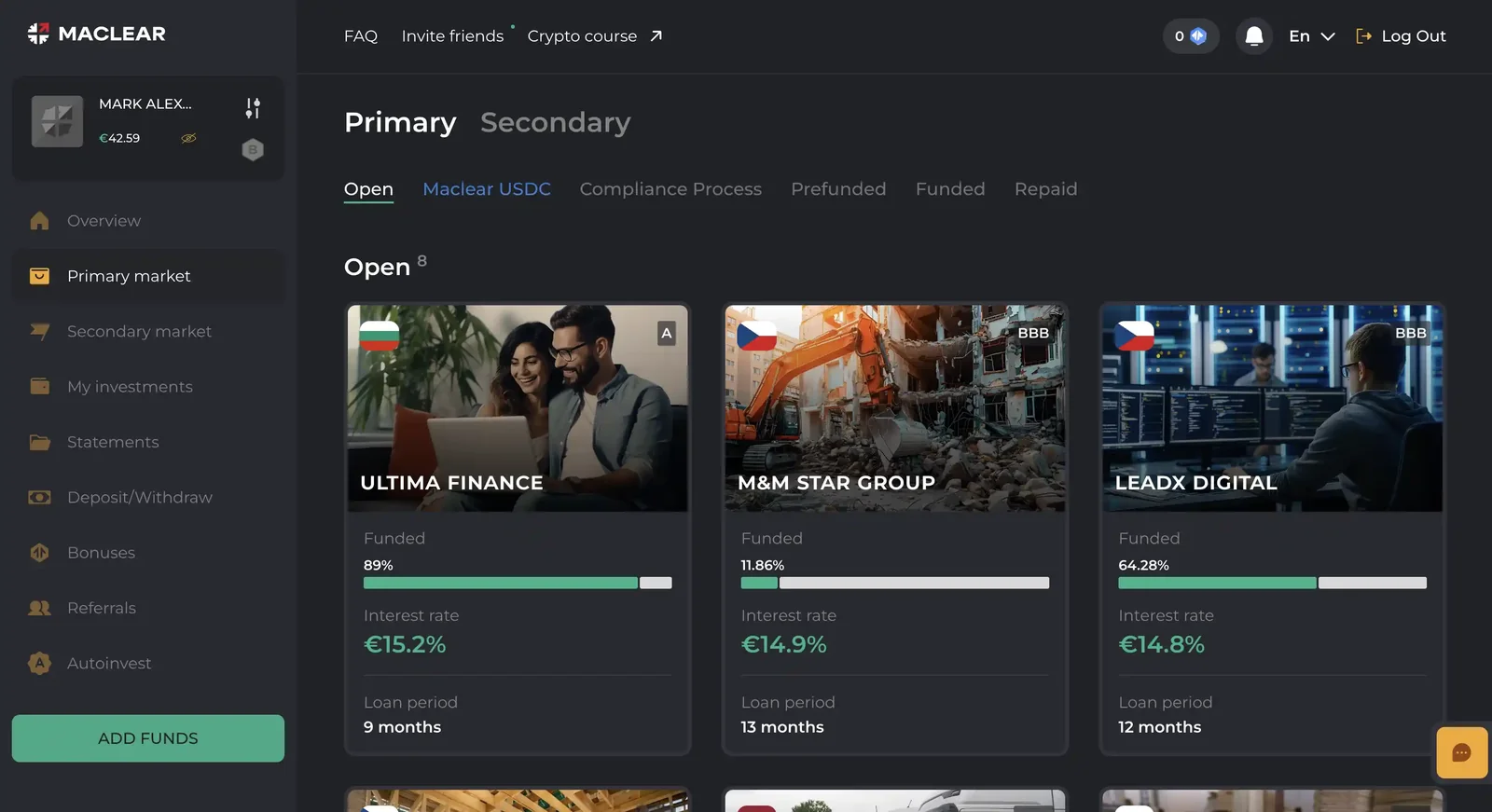Expand the En language dropdown
The image size is (1492, 812).
(x=1312, y=36)
